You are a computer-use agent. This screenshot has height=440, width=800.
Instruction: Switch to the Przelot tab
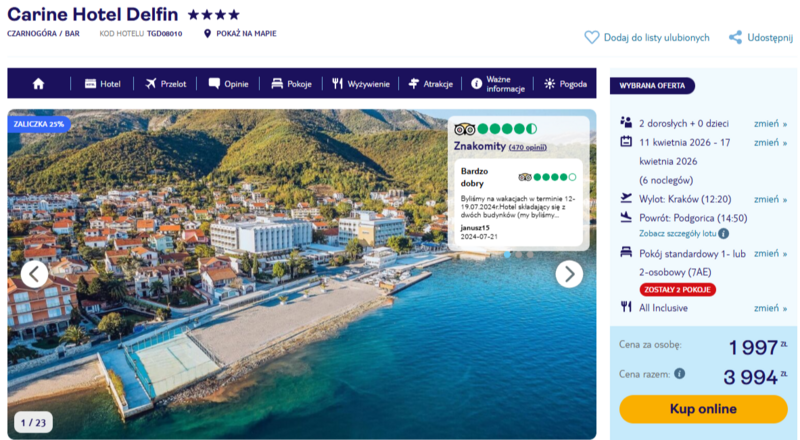click(166, 84)
